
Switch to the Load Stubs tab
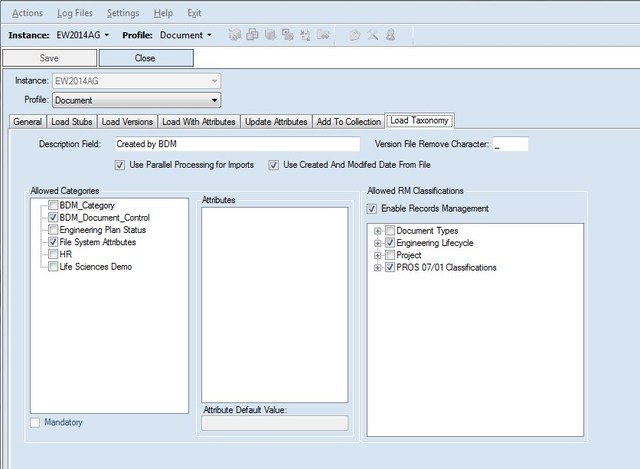tap(72, 122)
